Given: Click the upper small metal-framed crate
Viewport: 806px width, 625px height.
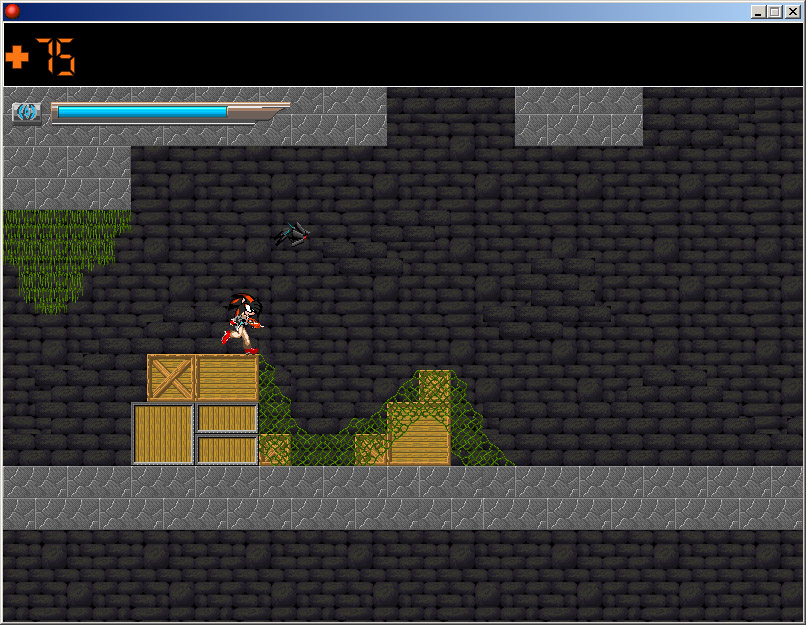Looking at the screenshot, I should [227, 417].
